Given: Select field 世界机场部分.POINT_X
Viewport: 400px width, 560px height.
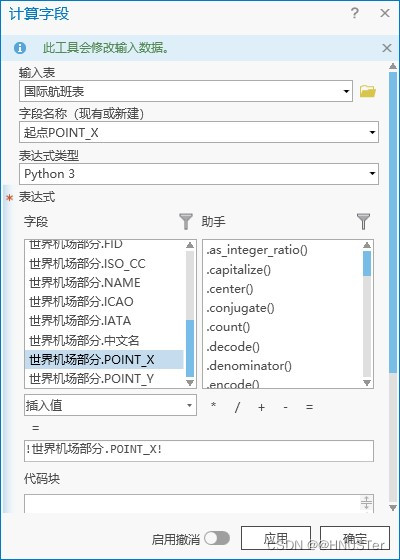Looking at the screenshot, I should [104, 359].
